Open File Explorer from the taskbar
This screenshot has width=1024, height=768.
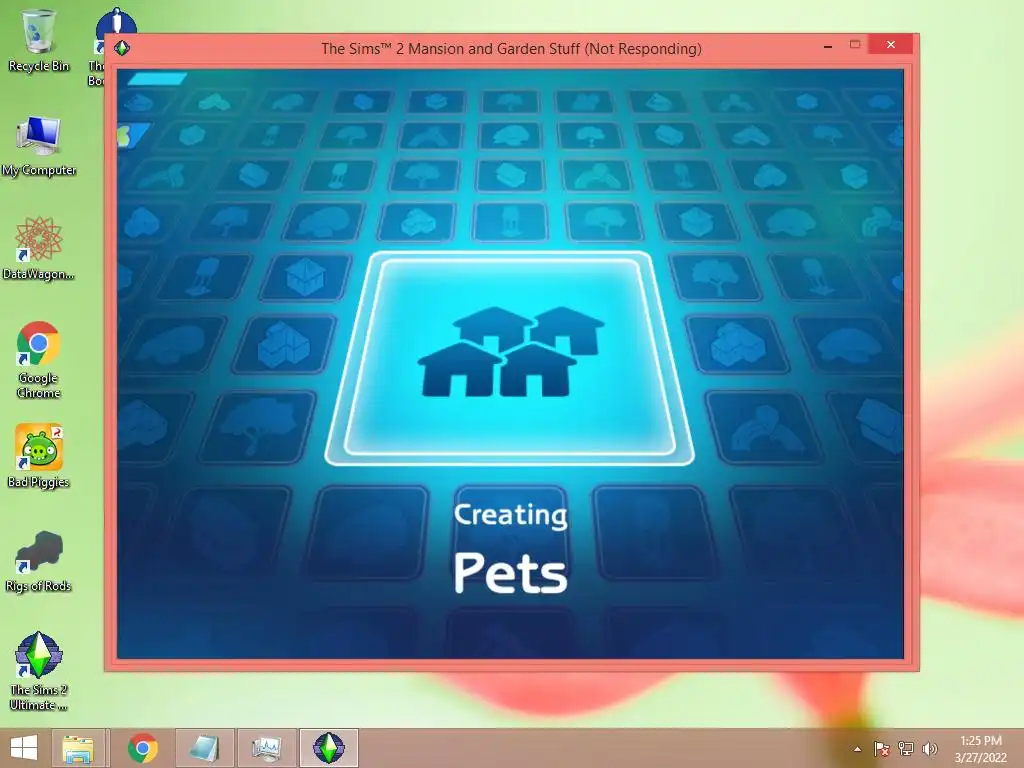(78, 748)
